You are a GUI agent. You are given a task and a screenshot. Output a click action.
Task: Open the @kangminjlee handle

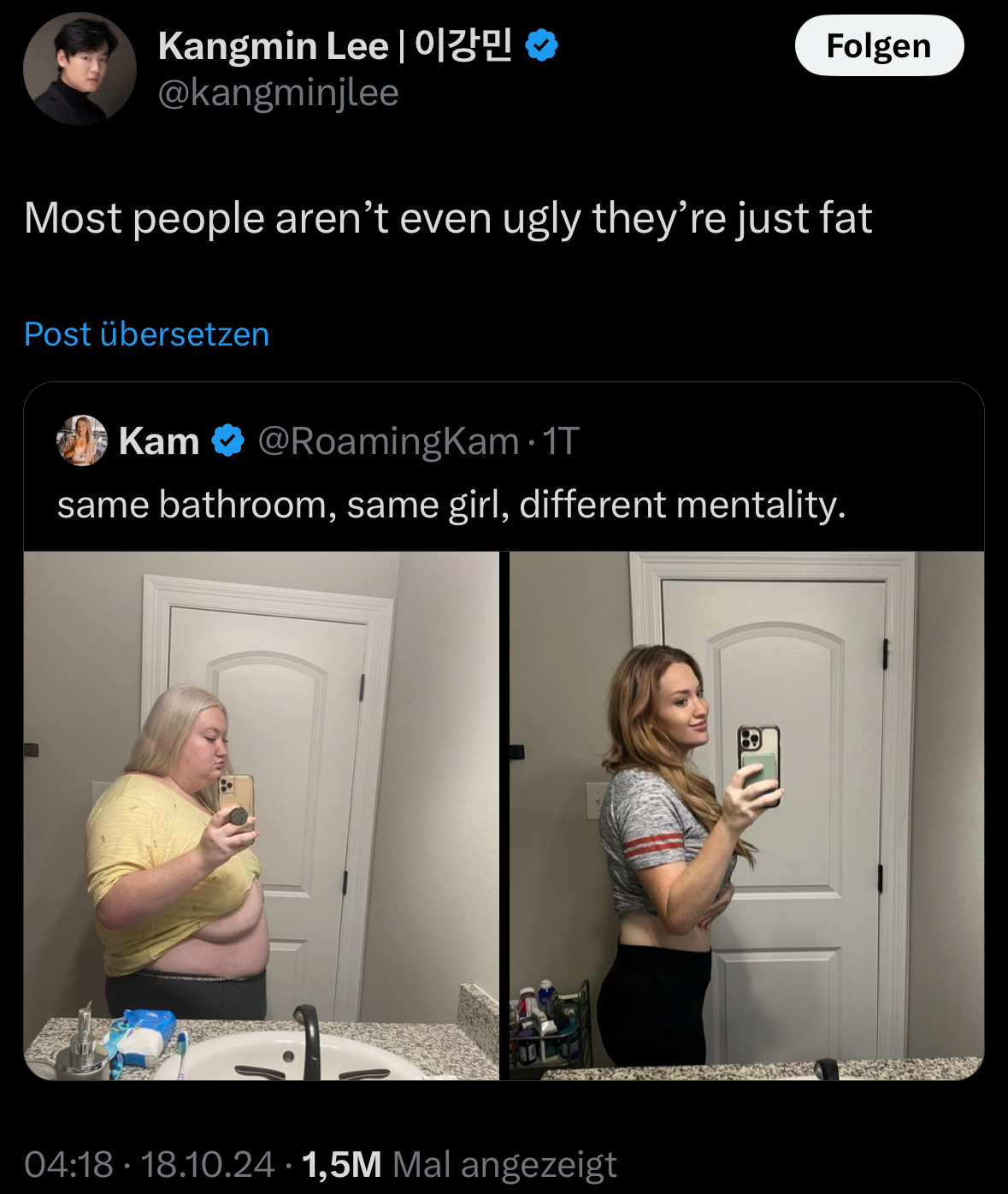click(x=278, y=92)
